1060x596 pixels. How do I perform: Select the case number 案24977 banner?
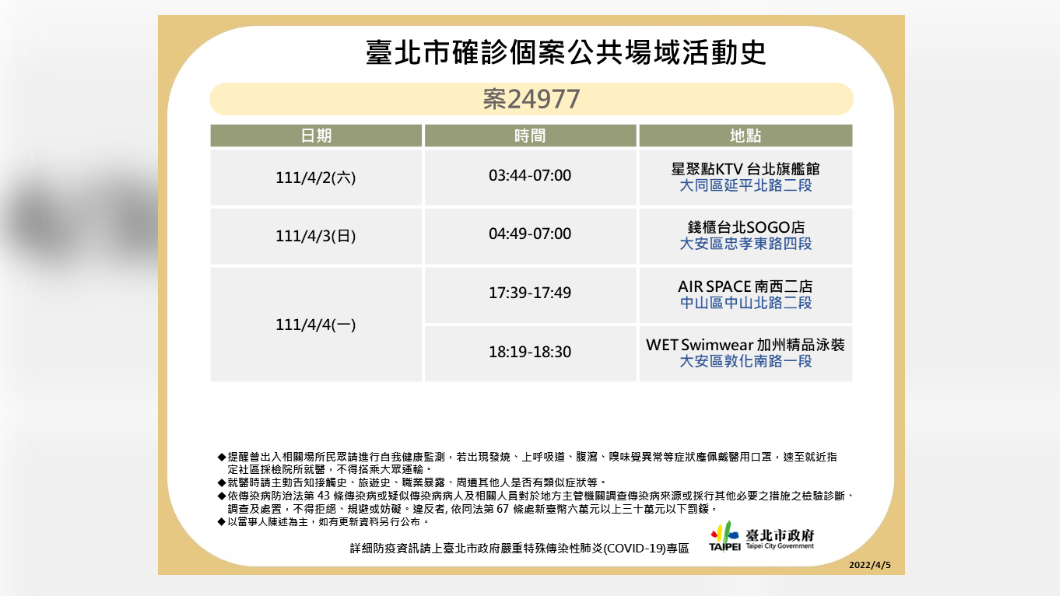click(x=531, y=99)
